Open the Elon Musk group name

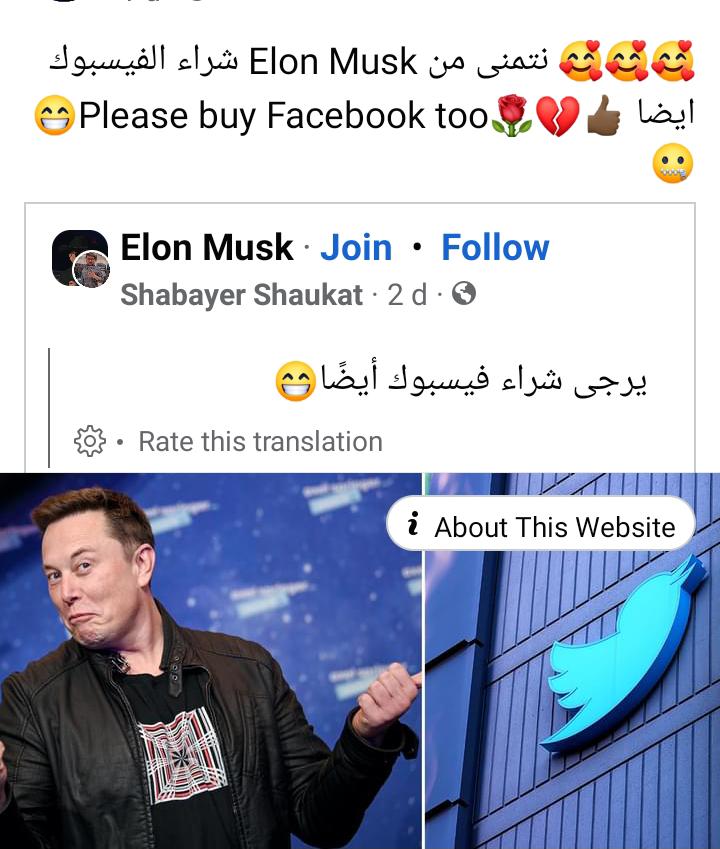[x=206, y=247]
